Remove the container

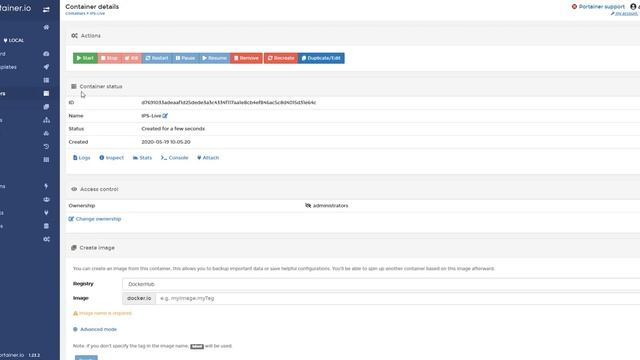pos(247,58)
